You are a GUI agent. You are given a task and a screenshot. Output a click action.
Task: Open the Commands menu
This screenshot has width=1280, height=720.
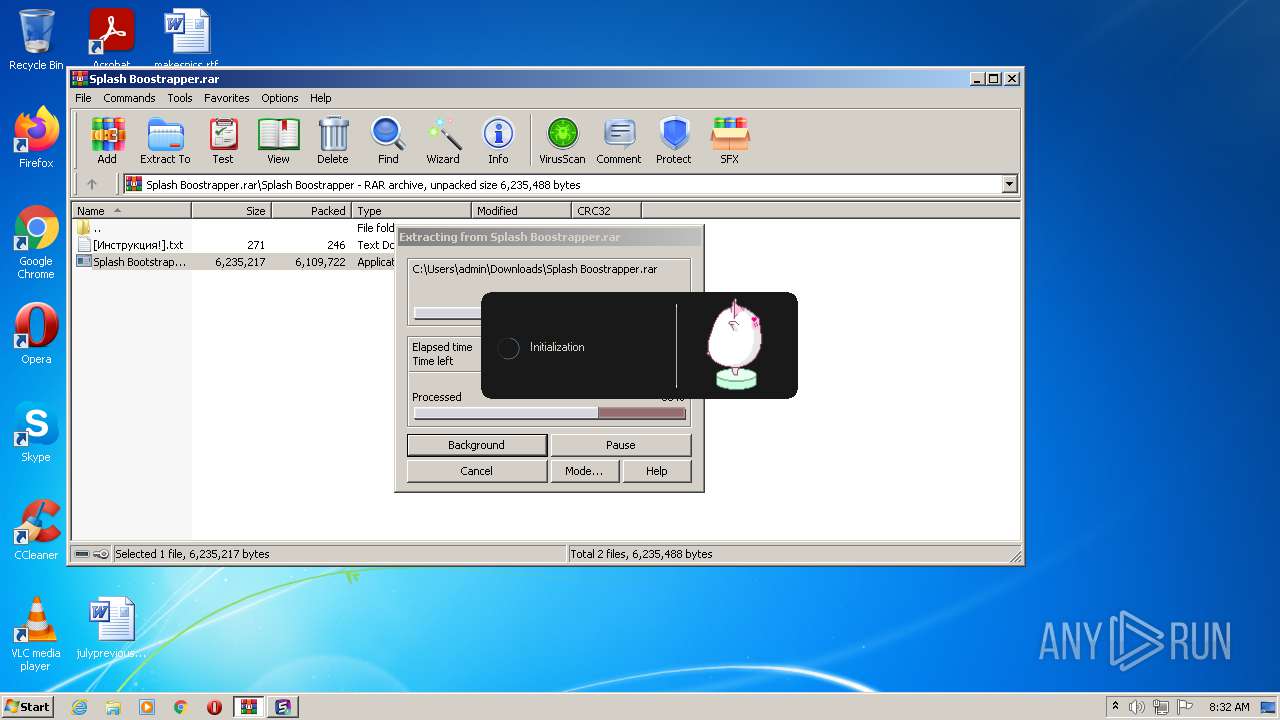(x=129, y=98)
